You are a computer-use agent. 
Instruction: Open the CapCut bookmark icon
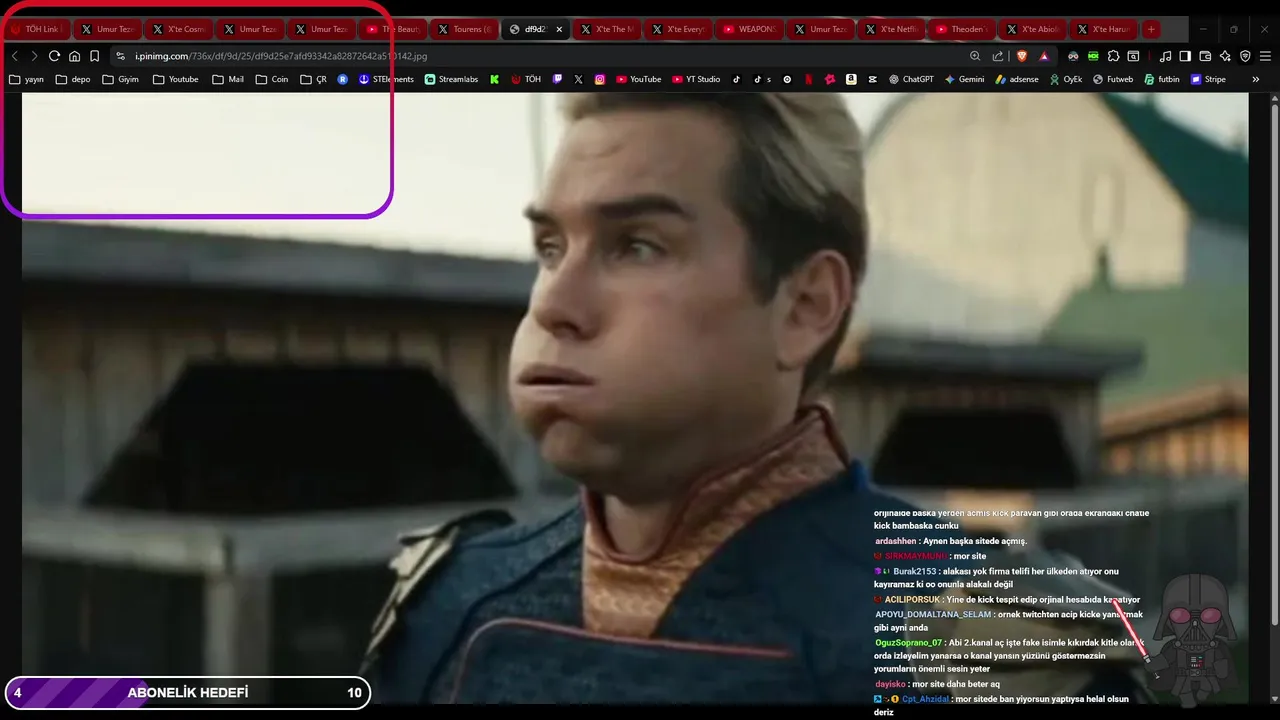[x=872, y=79]
